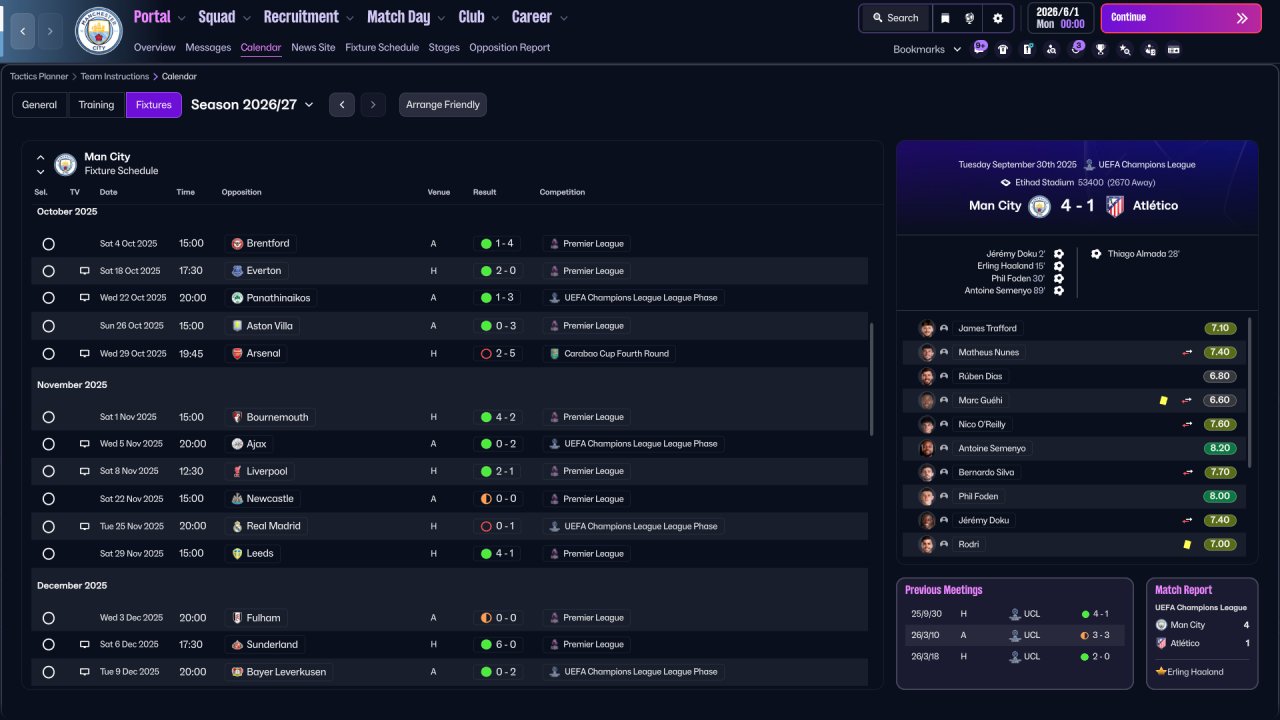
Task: Open the shirt icon bookmark
Action: (1003, 49)
